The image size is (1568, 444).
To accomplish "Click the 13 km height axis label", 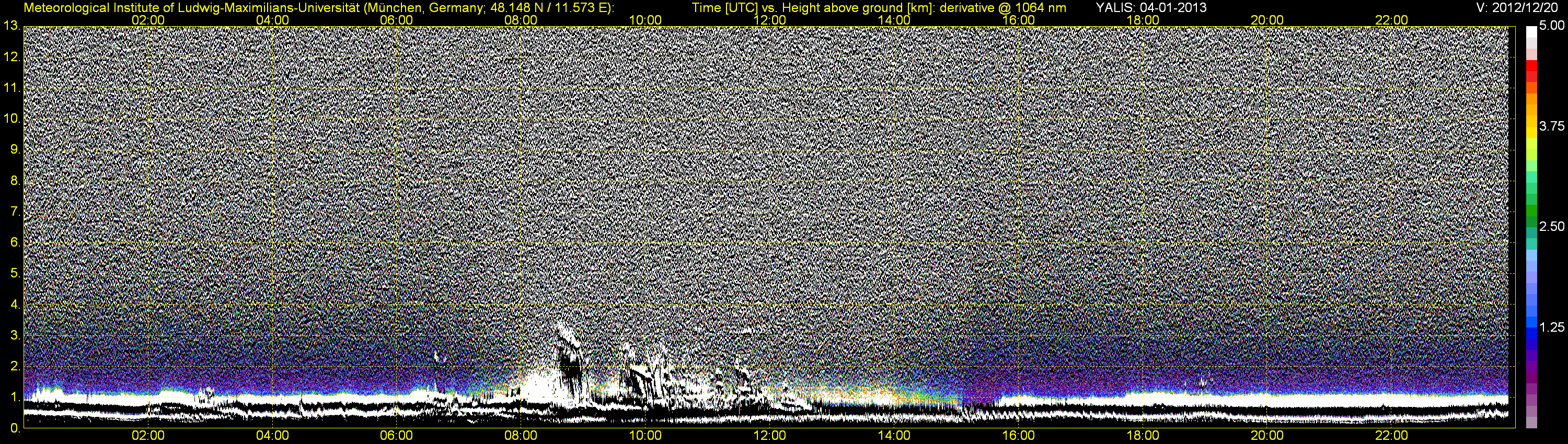I will pos(11,26).
